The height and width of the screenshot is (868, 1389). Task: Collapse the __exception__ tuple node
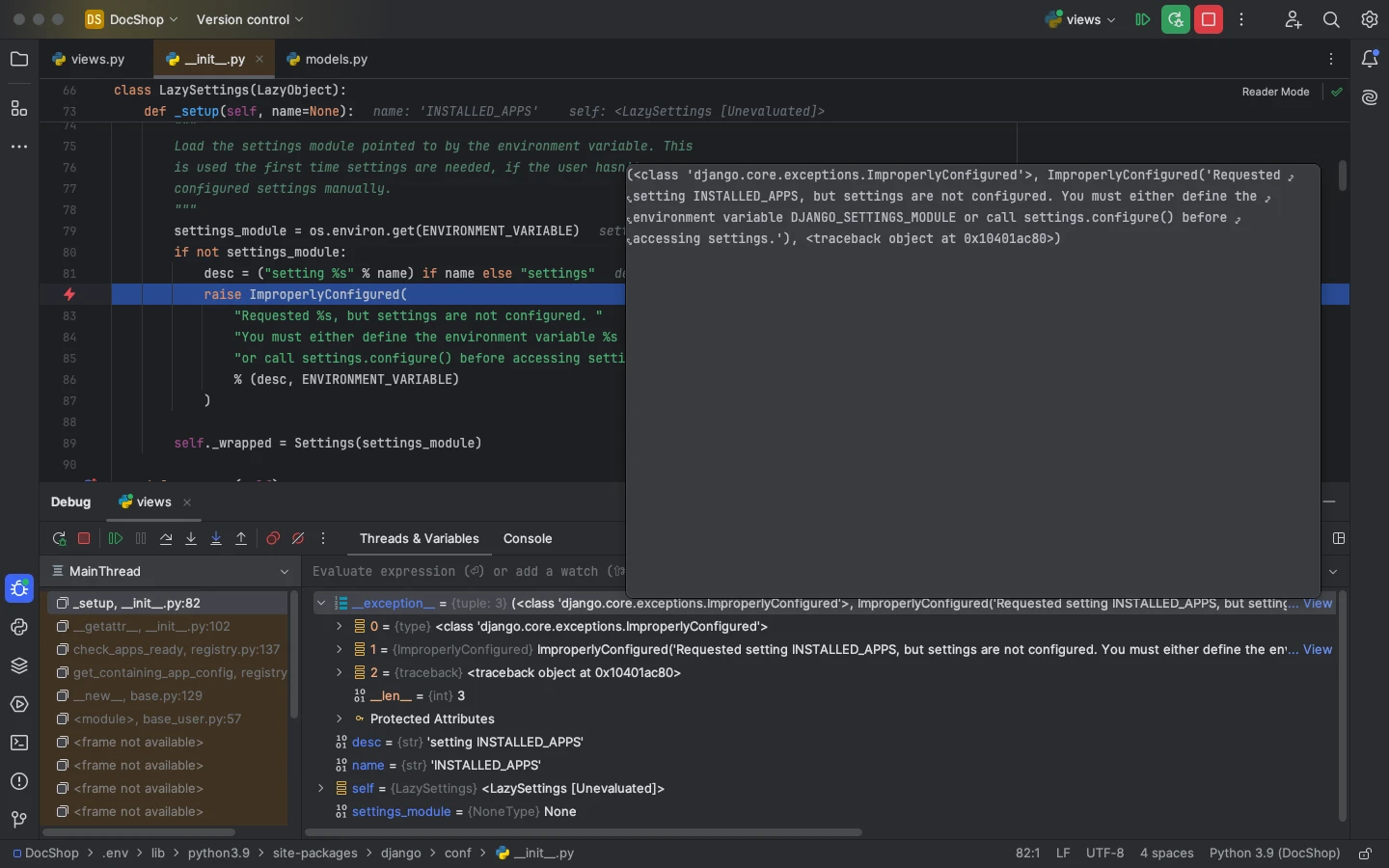coord(321,604)
